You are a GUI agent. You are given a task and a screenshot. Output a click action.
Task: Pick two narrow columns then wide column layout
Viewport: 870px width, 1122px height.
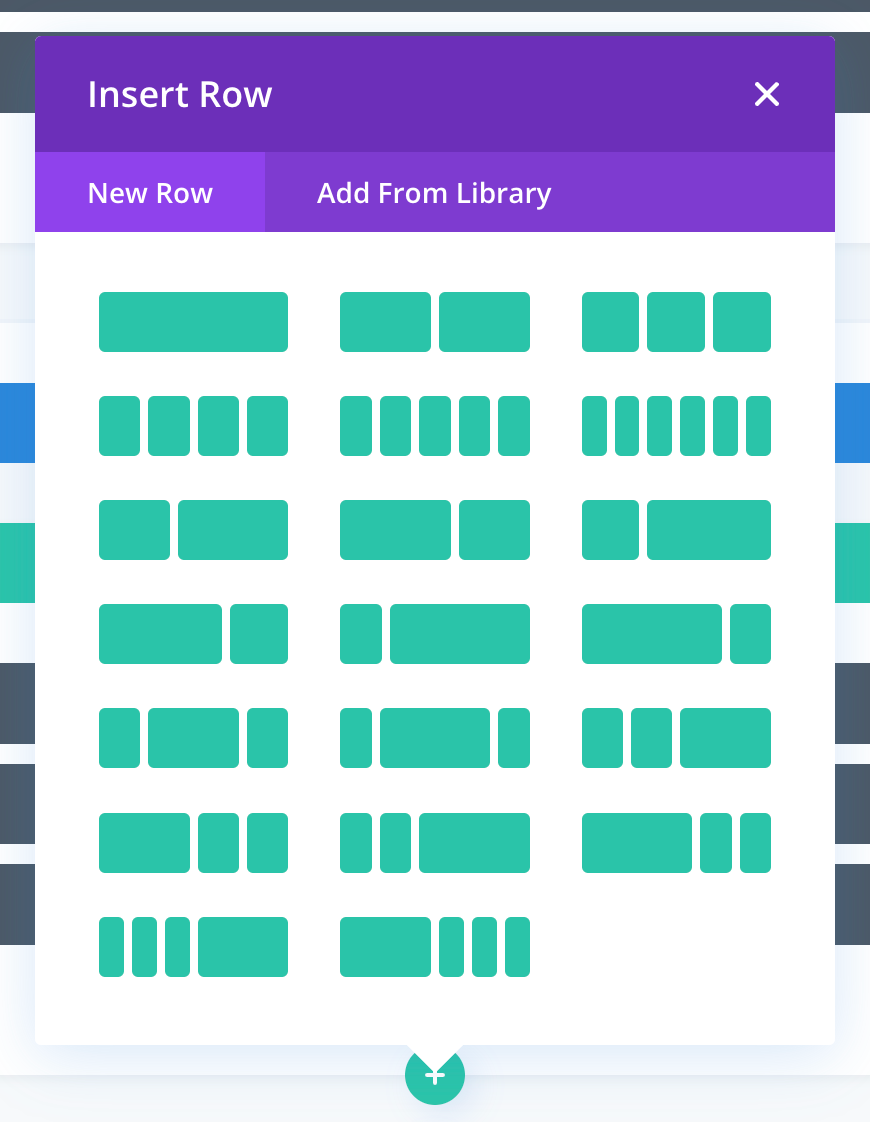pyautogui.click(x=676, y=738)
